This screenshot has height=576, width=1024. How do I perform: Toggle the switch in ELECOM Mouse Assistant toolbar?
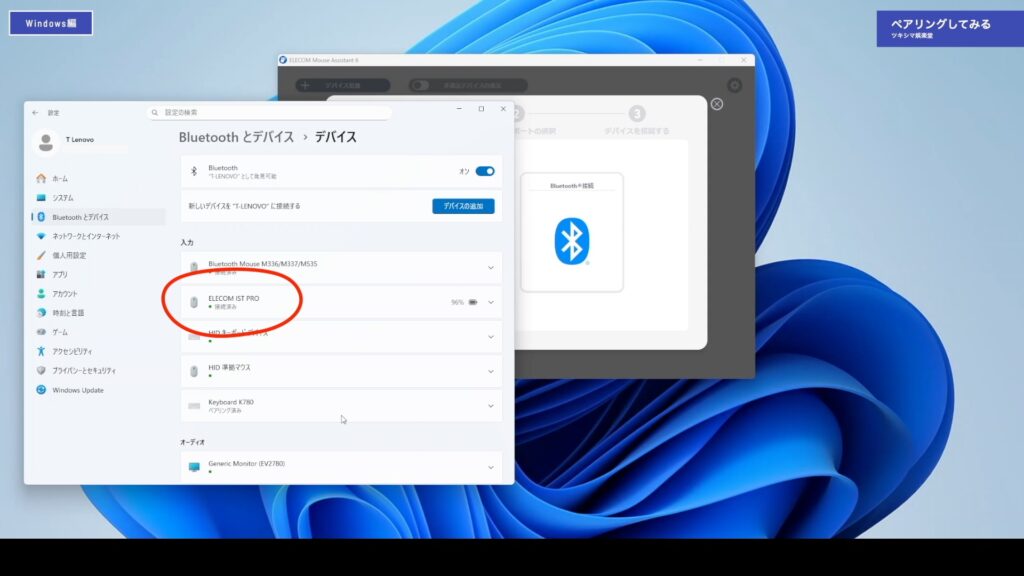[x=420, y=86]
